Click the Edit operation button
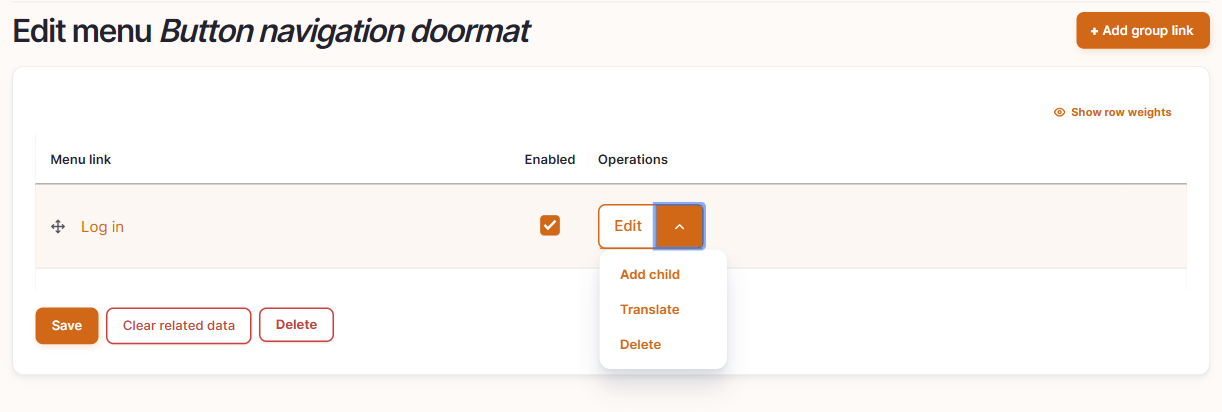This screenshot has height=412, width=1222. click(627, 226)
